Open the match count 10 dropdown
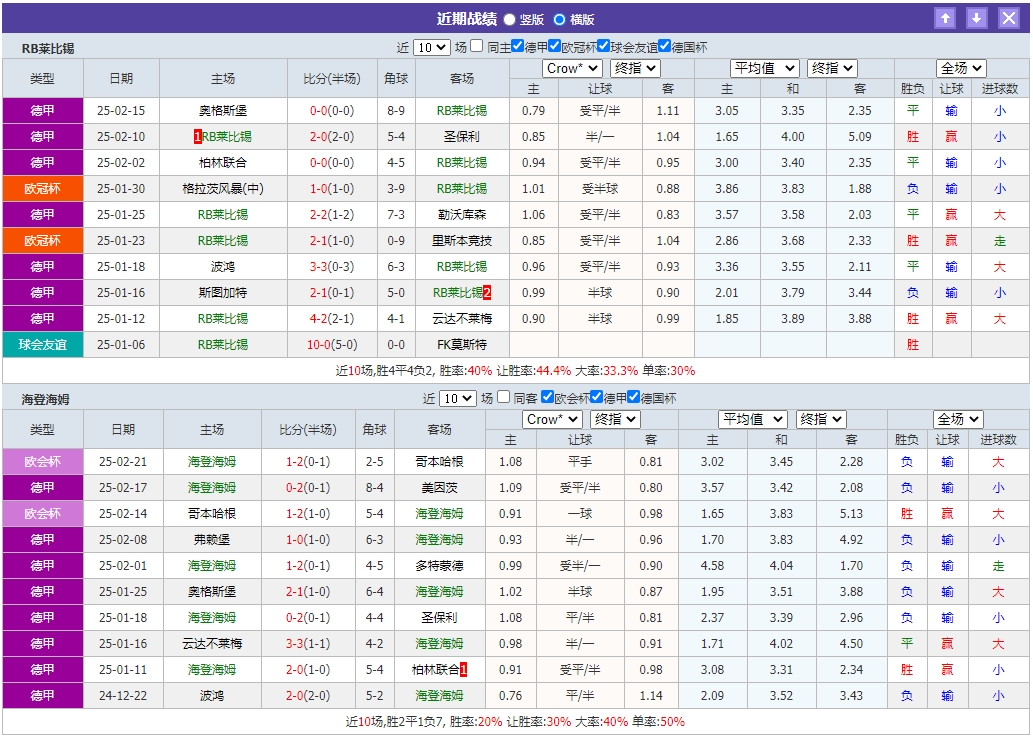Screen dimensions: 1033x738 click(x=430, y=47)
